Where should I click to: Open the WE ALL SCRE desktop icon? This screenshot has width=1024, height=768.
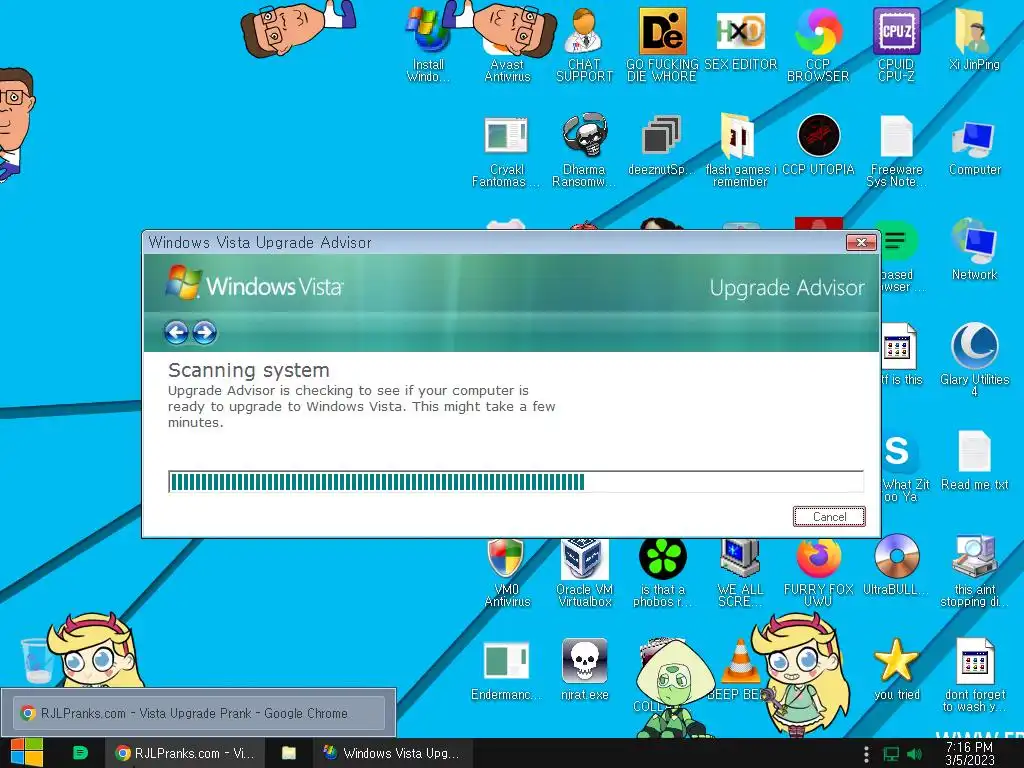point(740,571)
